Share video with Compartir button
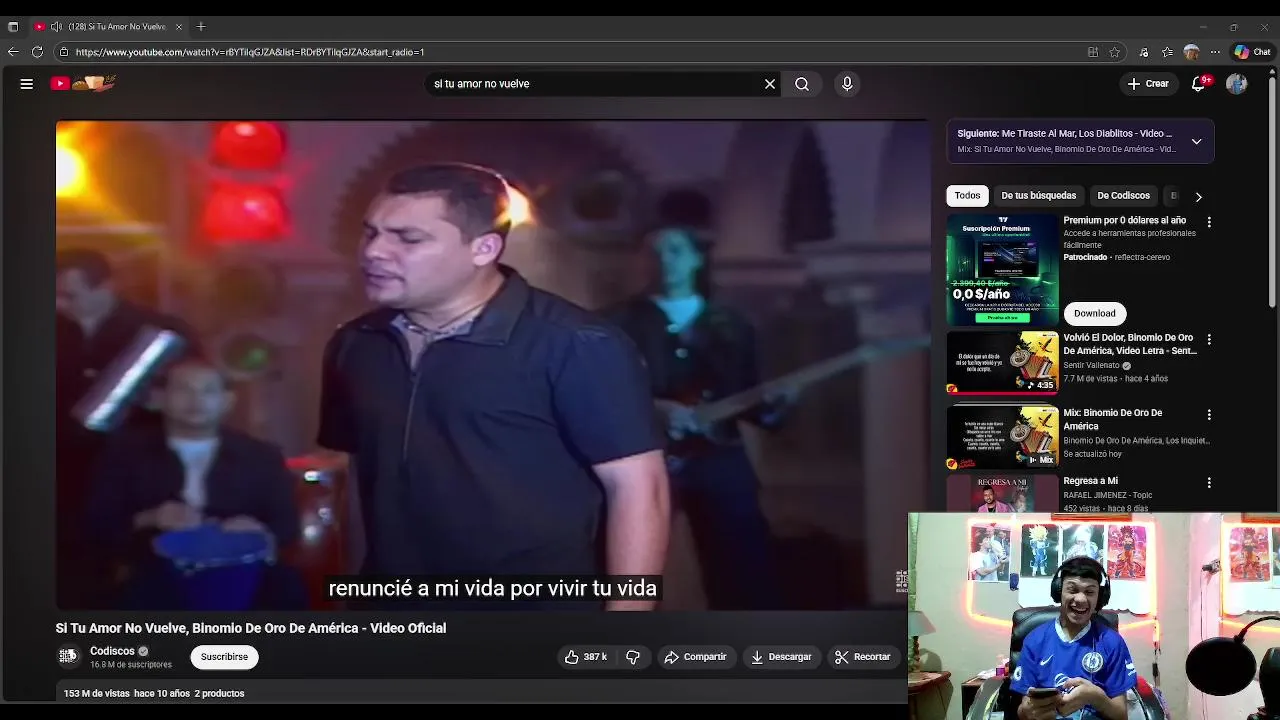Screen dimensions: 1280x720 click(x=695, y=657)
